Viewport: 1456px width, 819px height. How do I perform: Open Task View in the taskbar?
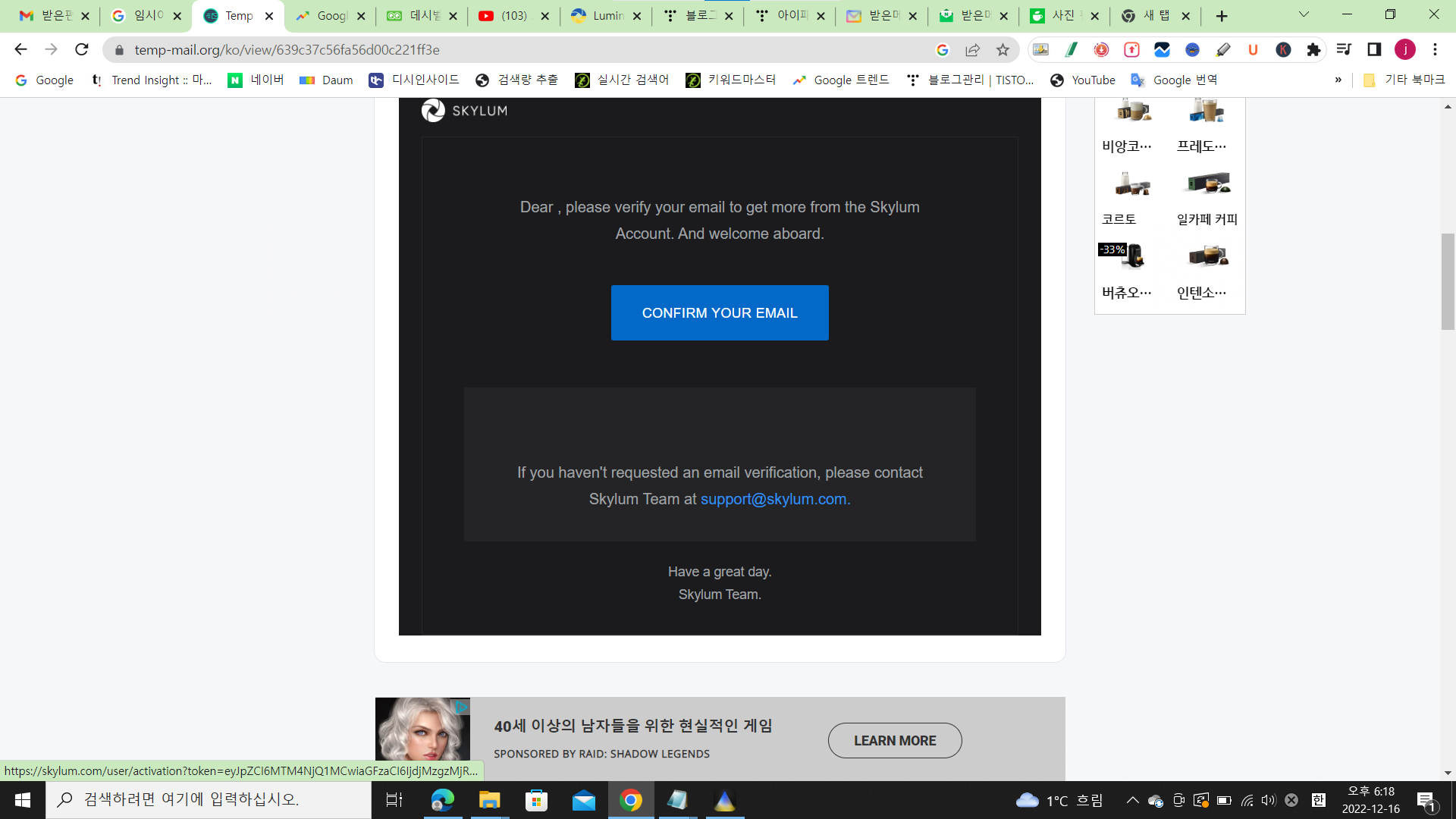point(394,800)
